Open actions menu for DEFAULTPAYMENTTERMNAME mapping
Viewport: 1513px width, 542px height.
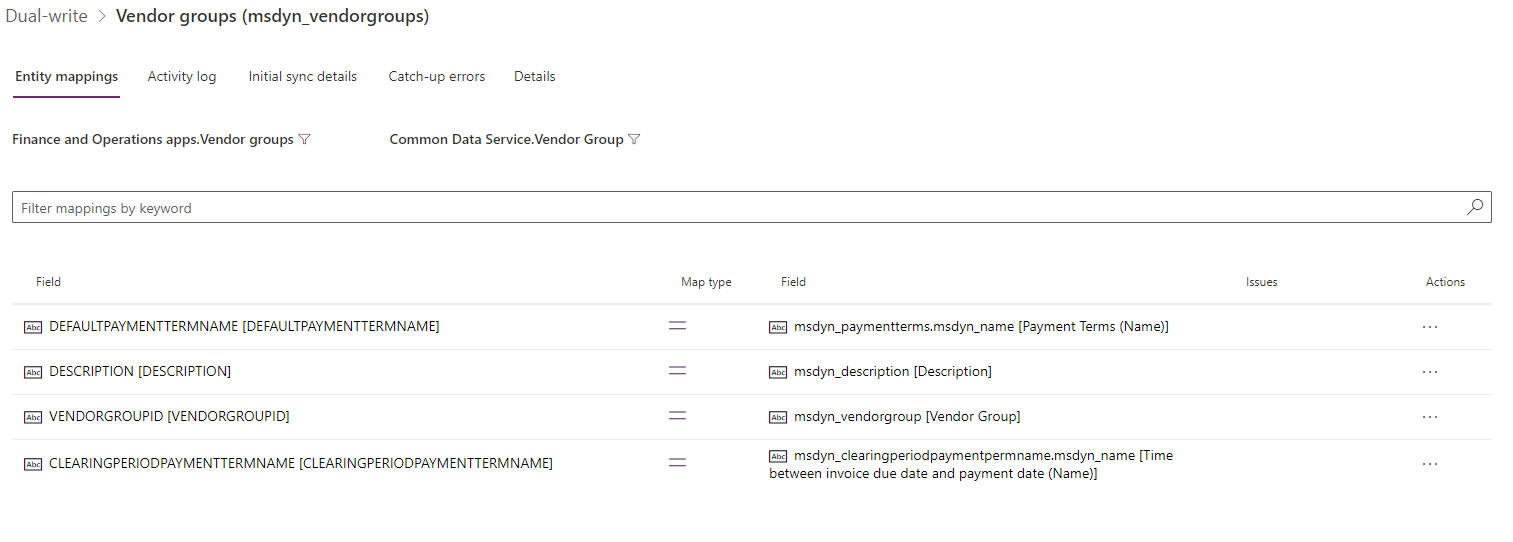[x=1429, y=326]
